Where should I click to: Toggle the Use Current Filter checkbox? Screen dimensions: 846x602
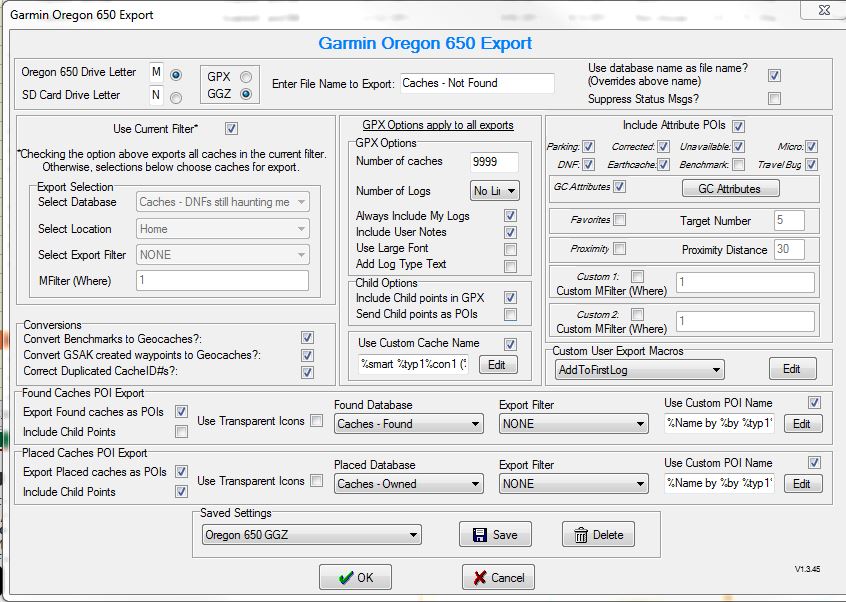tap(231, 128)
